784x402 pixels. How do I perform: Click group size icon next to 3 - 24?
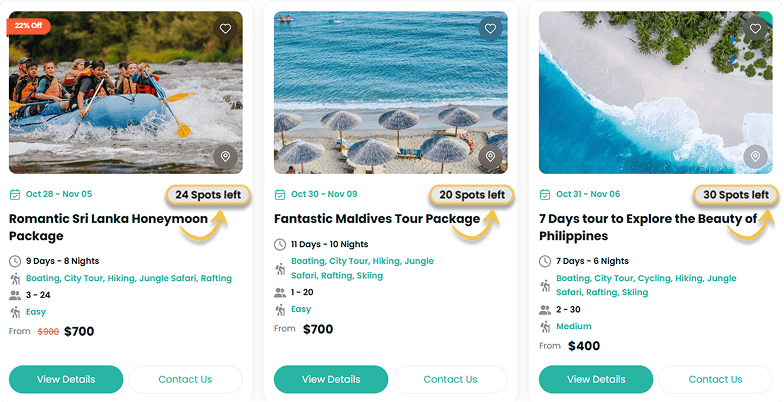pos(15,295)
